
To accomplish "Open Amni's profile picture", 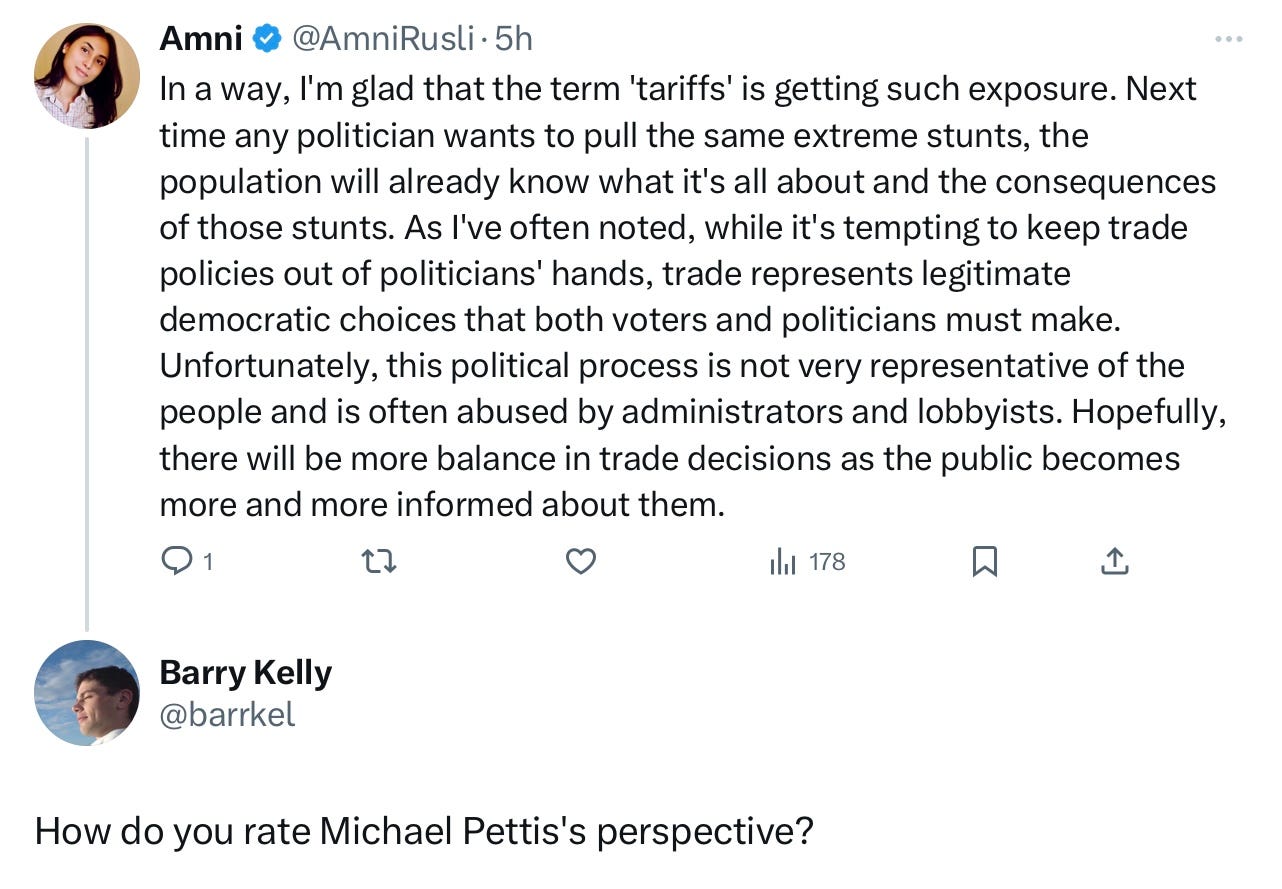I will tap(87, 76).
